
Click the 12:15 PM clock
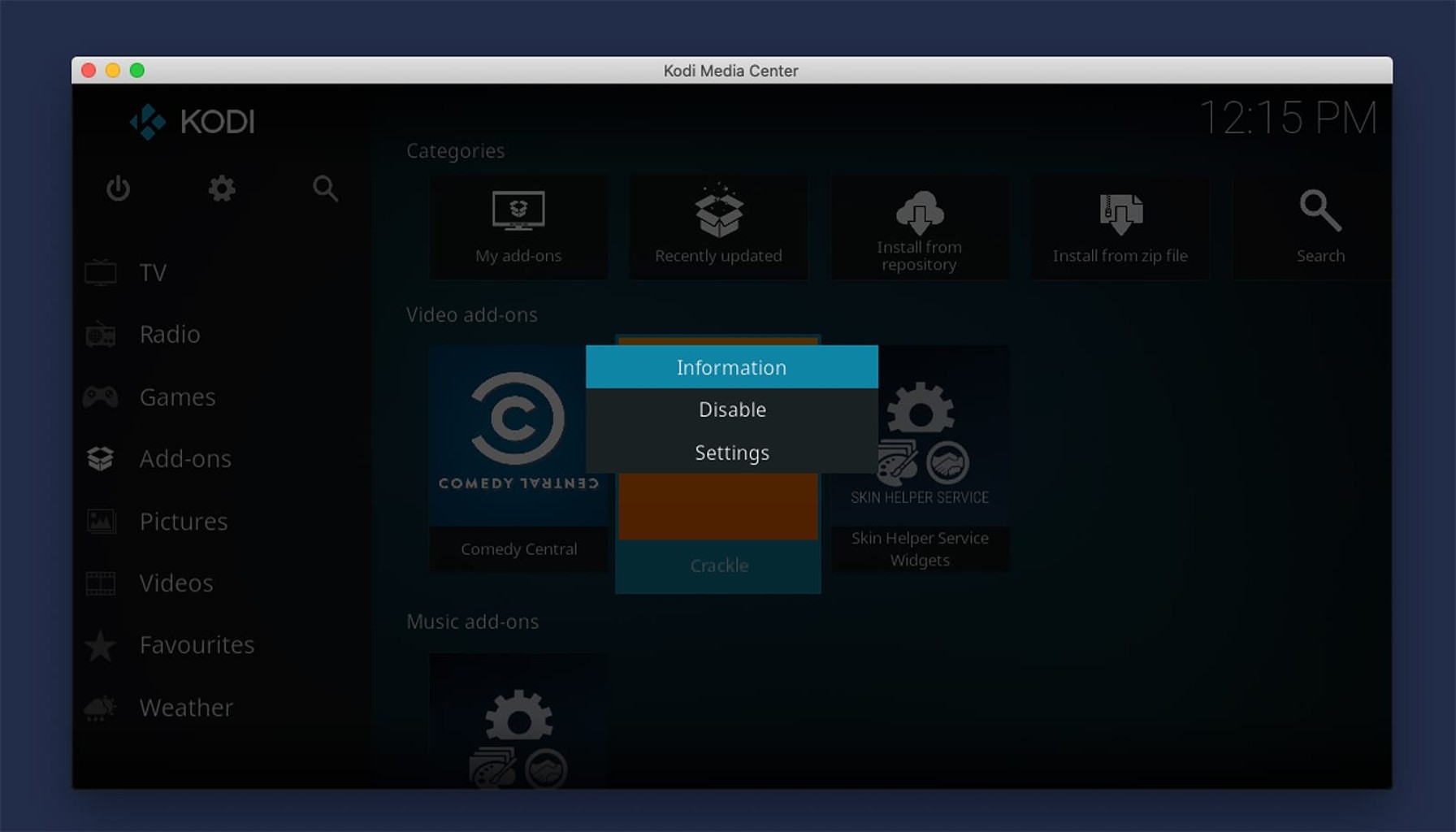(1289, 119)
